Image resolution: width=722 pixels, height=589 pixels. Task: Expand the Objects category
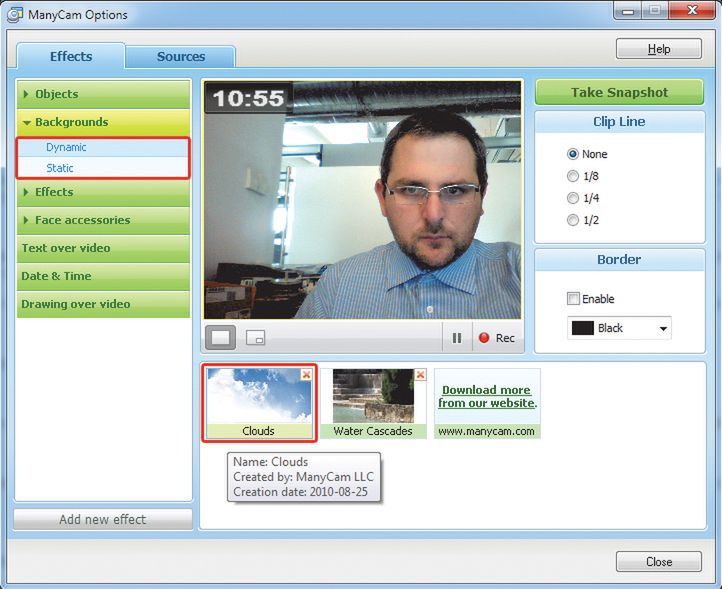pos(103,94)
